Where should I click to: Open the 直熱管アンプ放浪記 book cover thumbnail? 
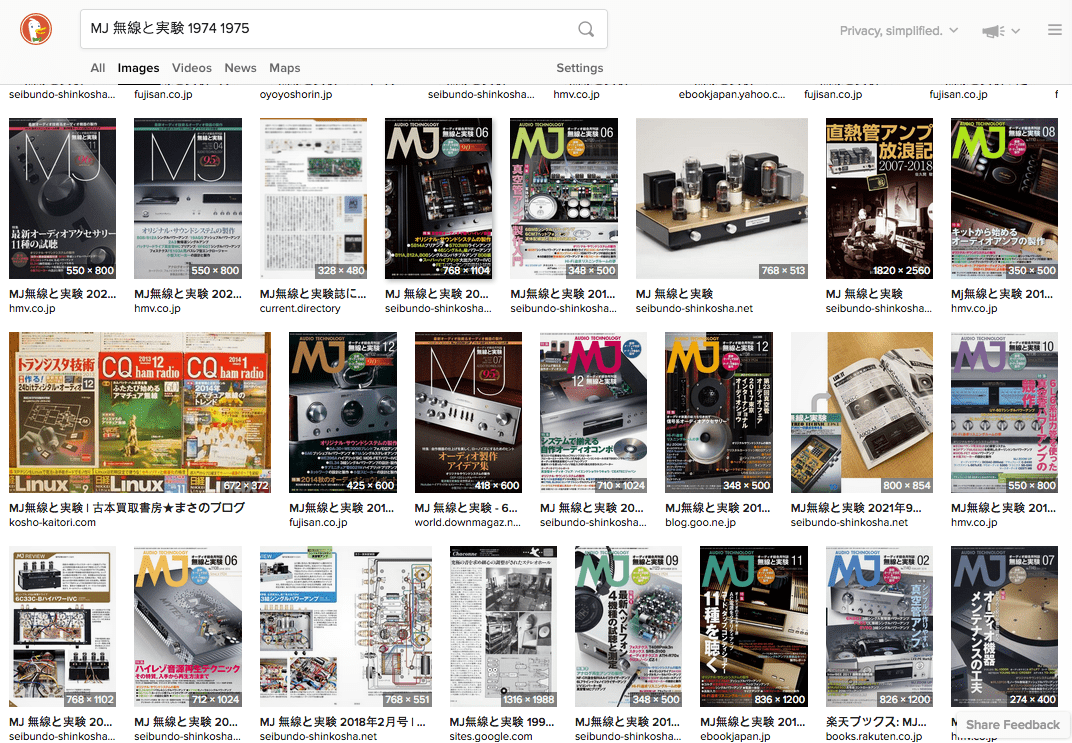[879, 198]
